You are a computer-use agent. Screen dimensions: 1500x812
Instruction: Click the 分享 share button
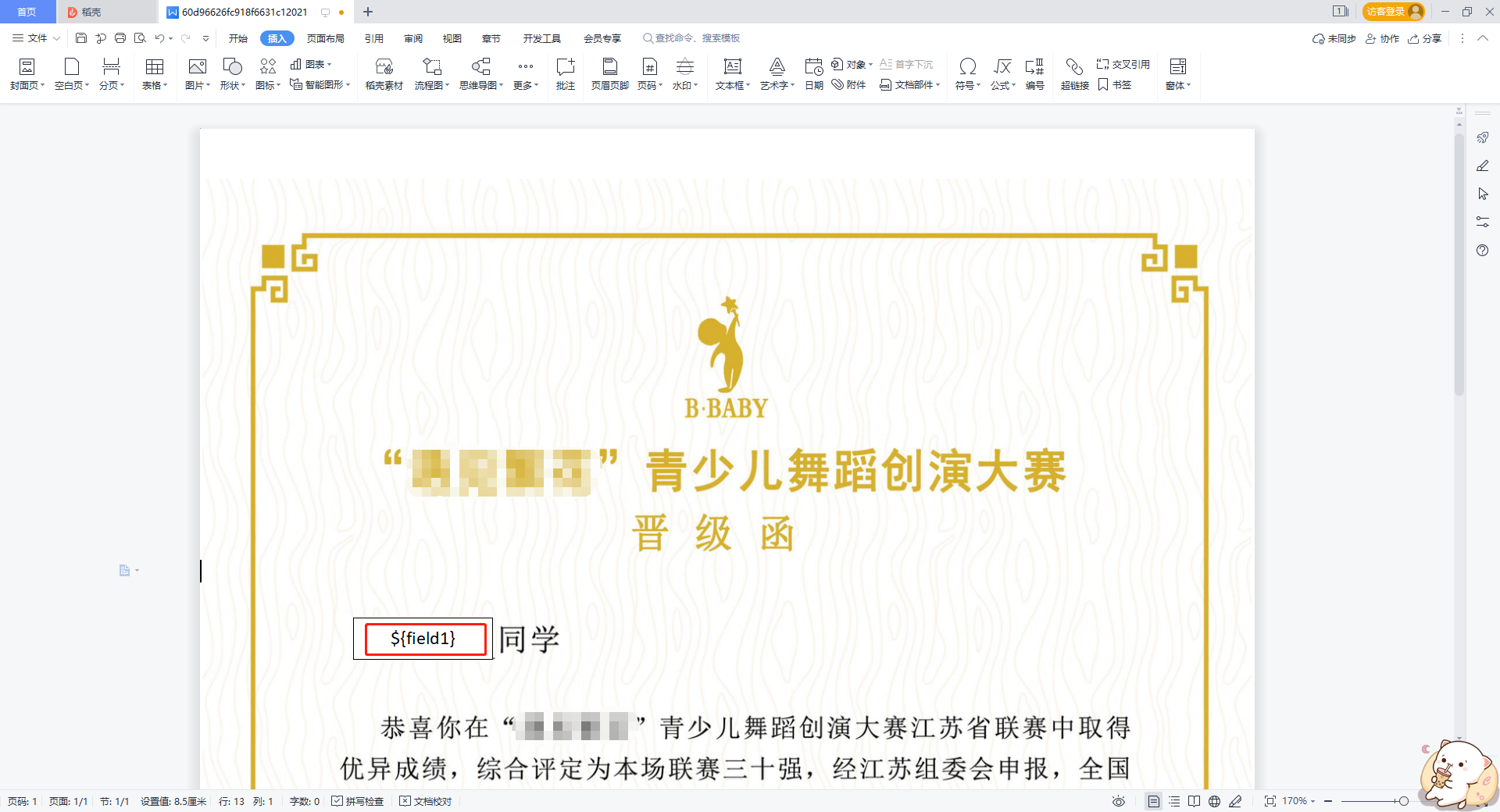pos(1425,38)
